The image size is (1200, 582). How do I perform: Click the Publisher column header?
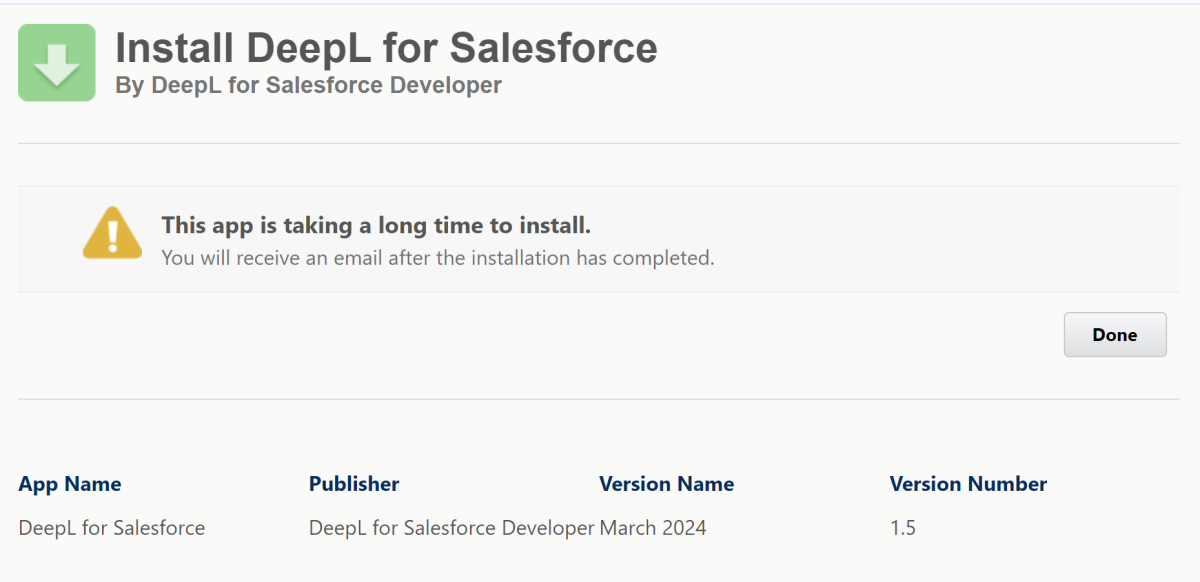(354, 484)
